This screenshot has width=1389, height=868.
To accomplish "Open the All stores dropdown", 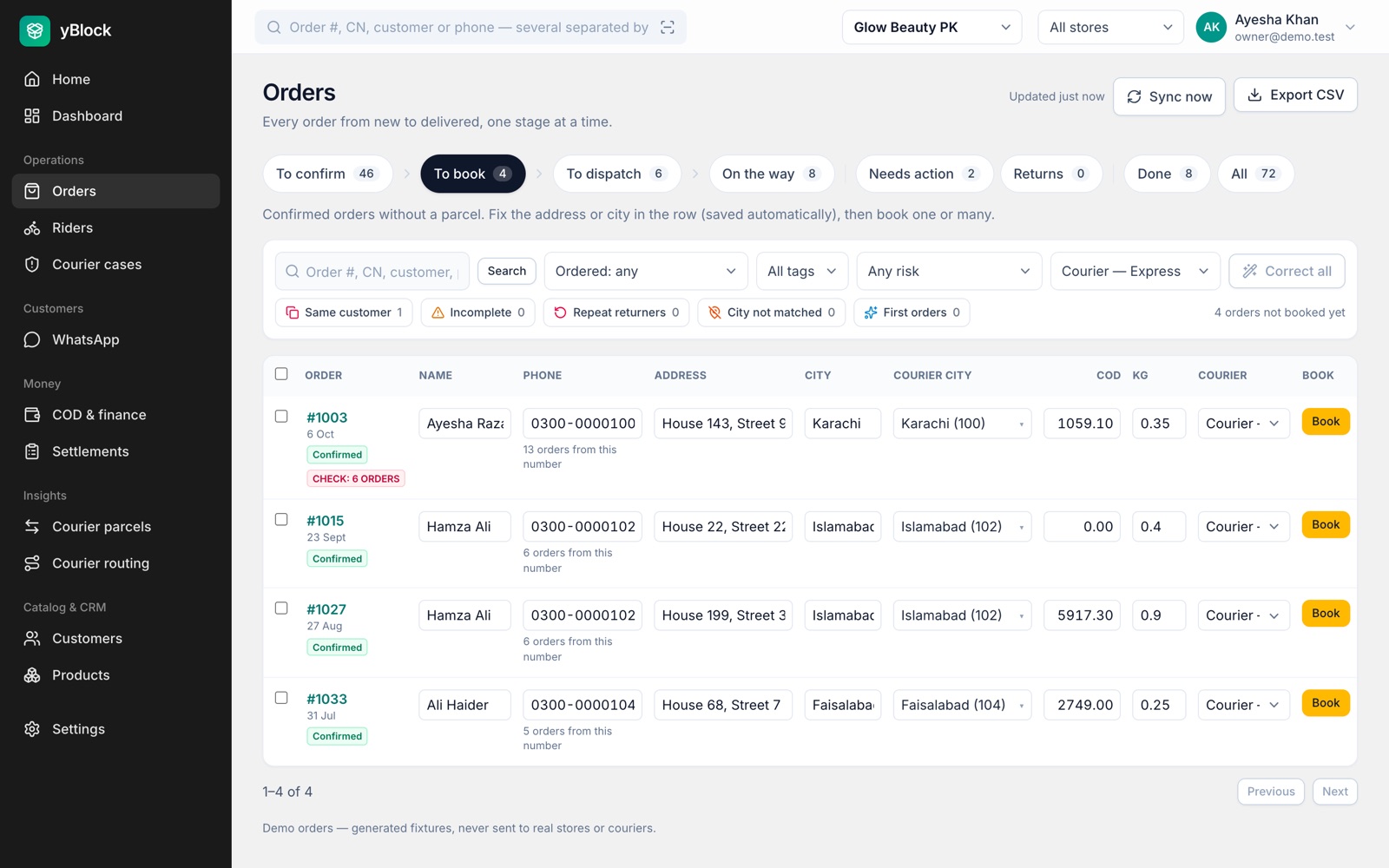I will click(1110, 27).
